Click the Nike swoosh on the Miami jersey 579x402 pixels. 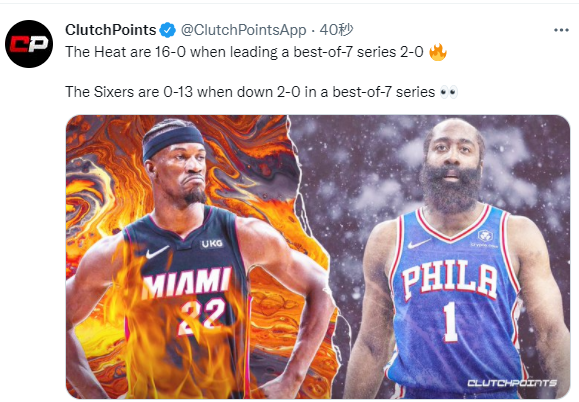pos(157,252)
